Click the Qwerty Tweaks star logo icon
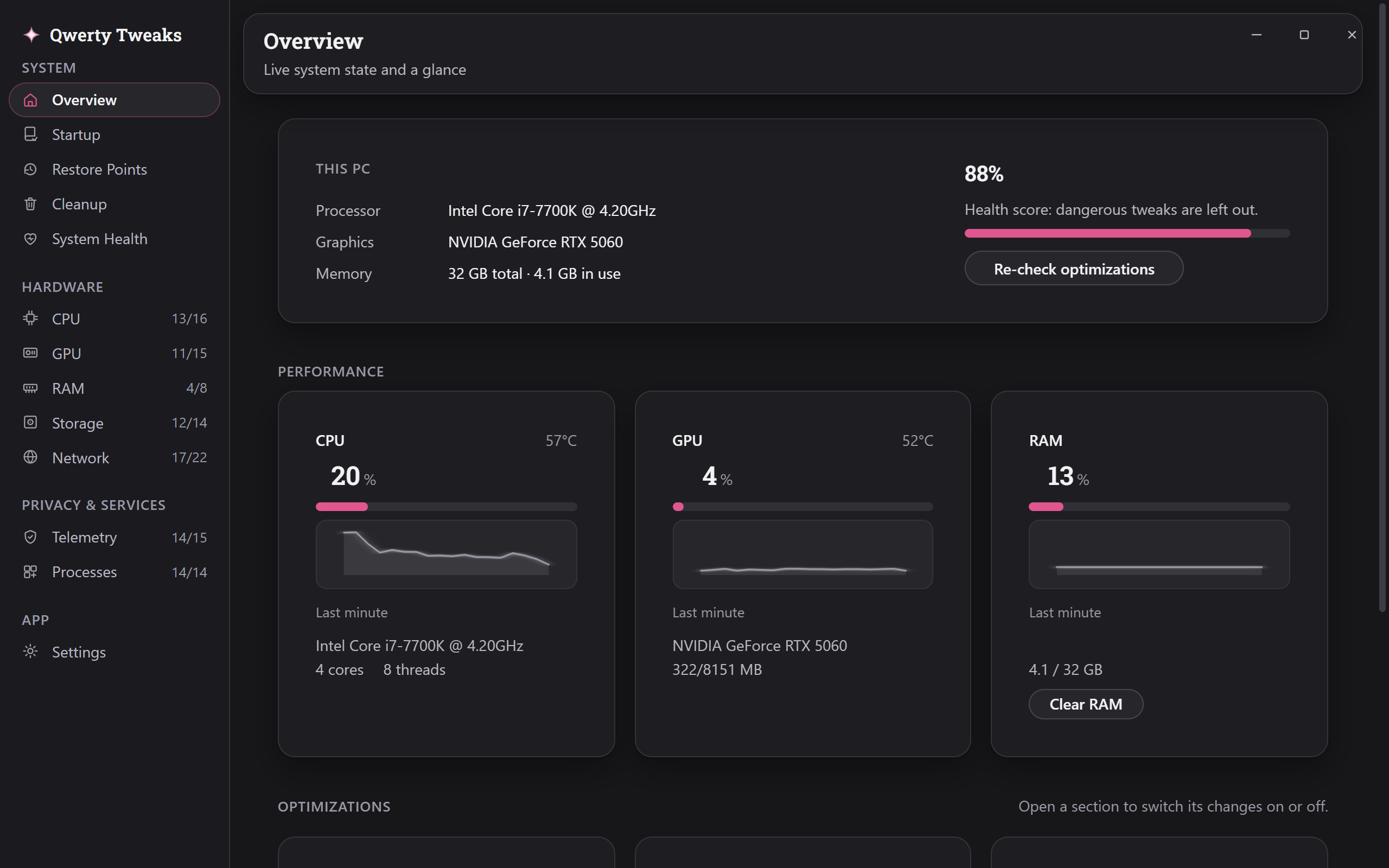Image resolution: width=1389 pixels, height=868 pixels. pos(31,35)
